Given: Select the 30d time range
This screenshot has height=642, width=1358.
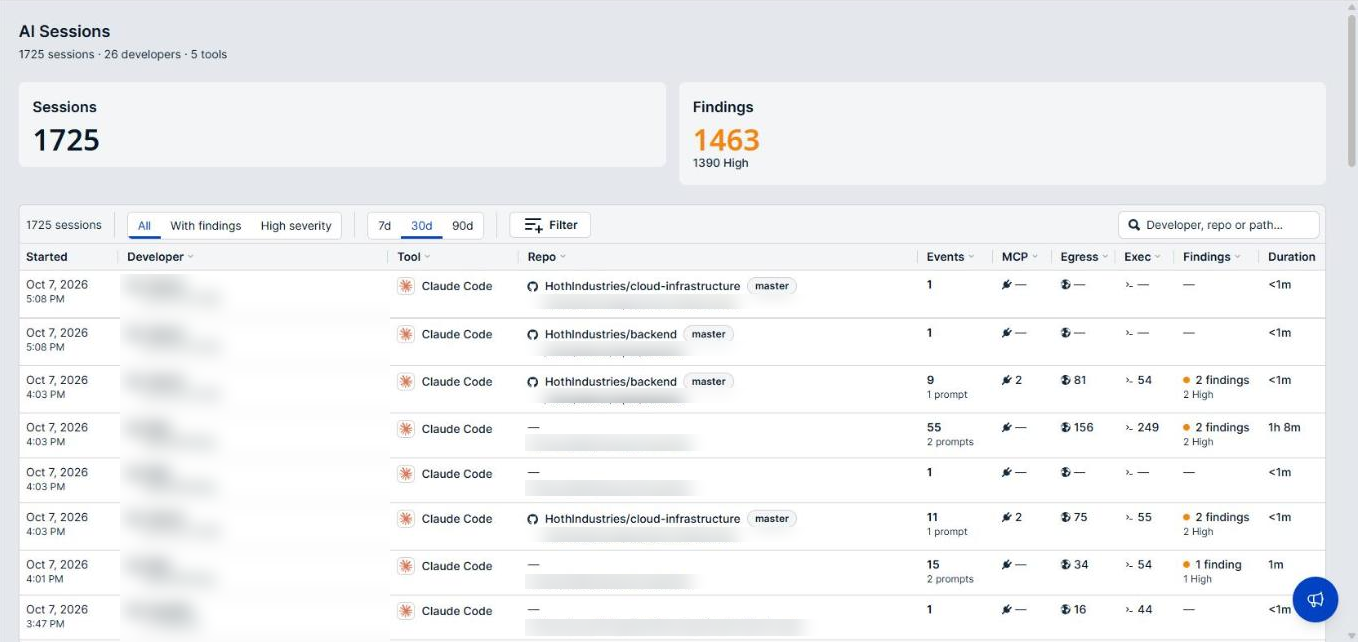Looking at the screenshot, I should pyautogui.click(x=422, y=226).
